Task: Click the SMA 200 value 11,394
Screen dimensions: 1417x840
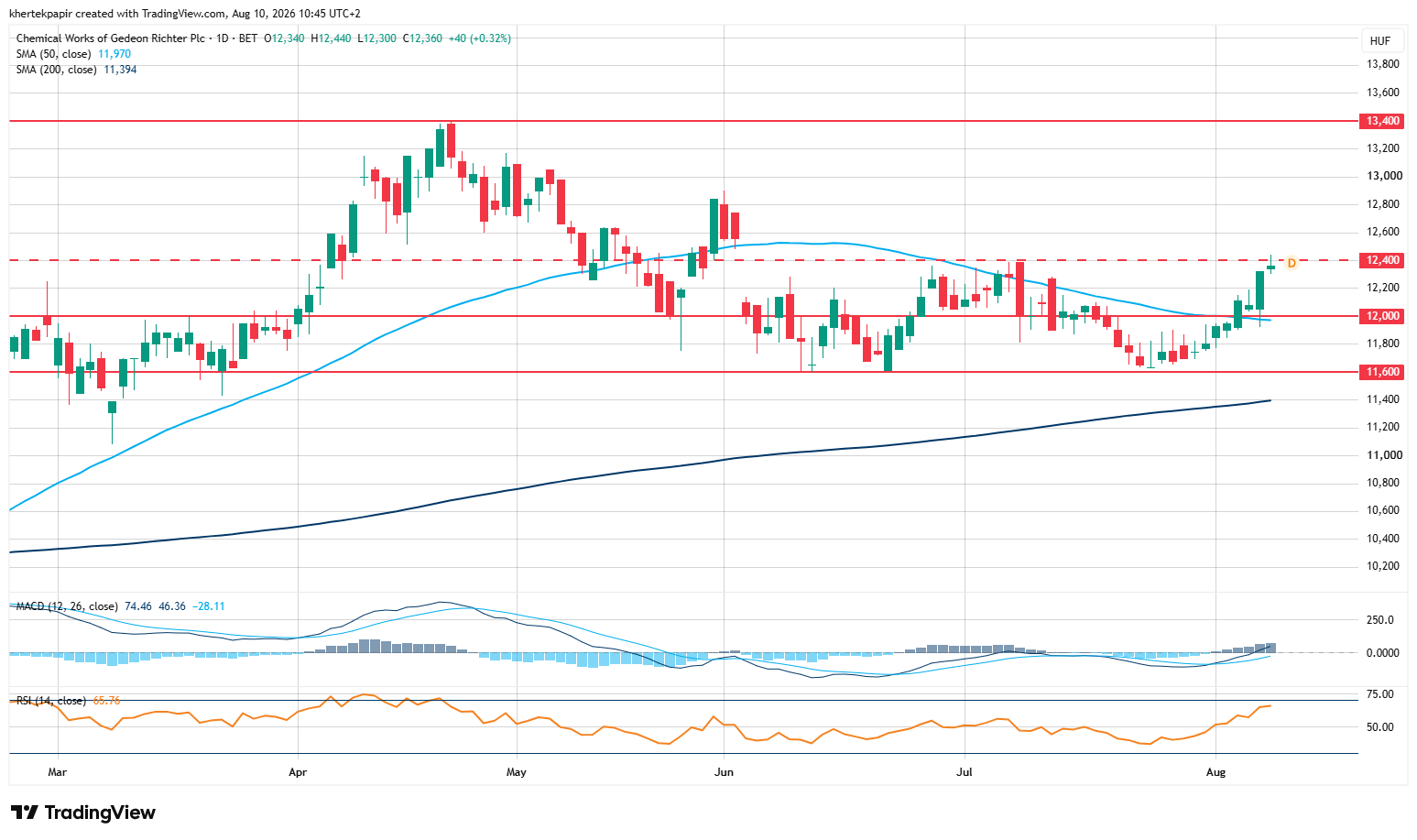Action: coord(120,70)
